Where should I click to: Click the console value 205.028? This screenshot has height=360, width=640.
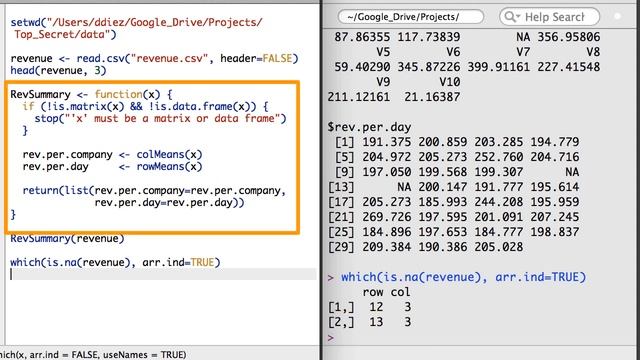click(x=498, y=247)
